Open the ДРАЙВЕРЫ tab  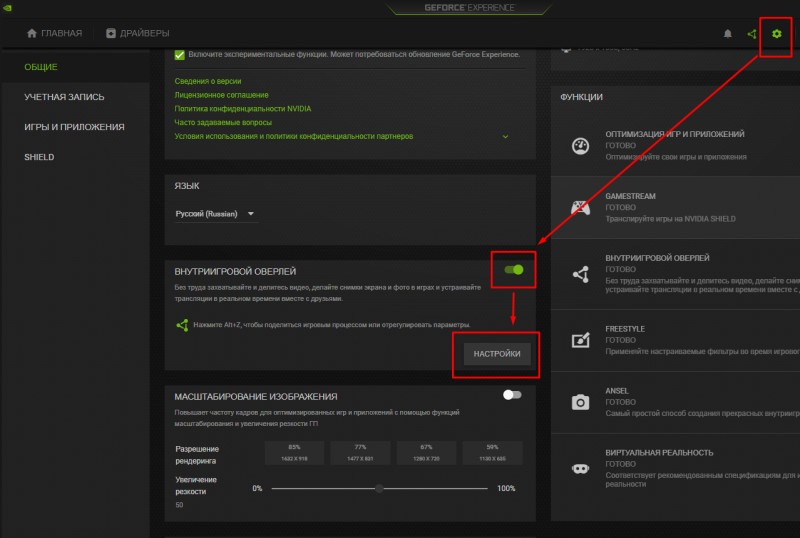138,33
